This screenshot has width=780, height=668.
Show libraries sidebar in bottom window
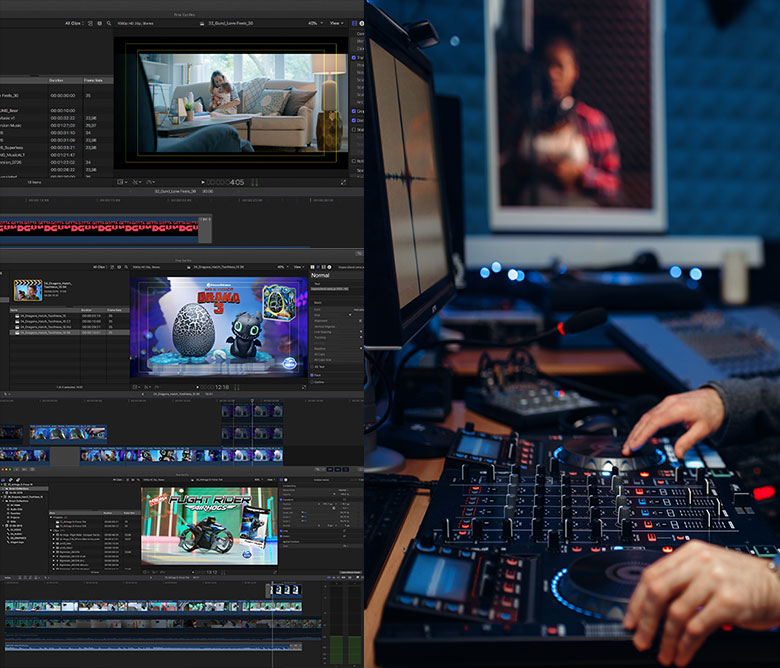tap(5, 480)
